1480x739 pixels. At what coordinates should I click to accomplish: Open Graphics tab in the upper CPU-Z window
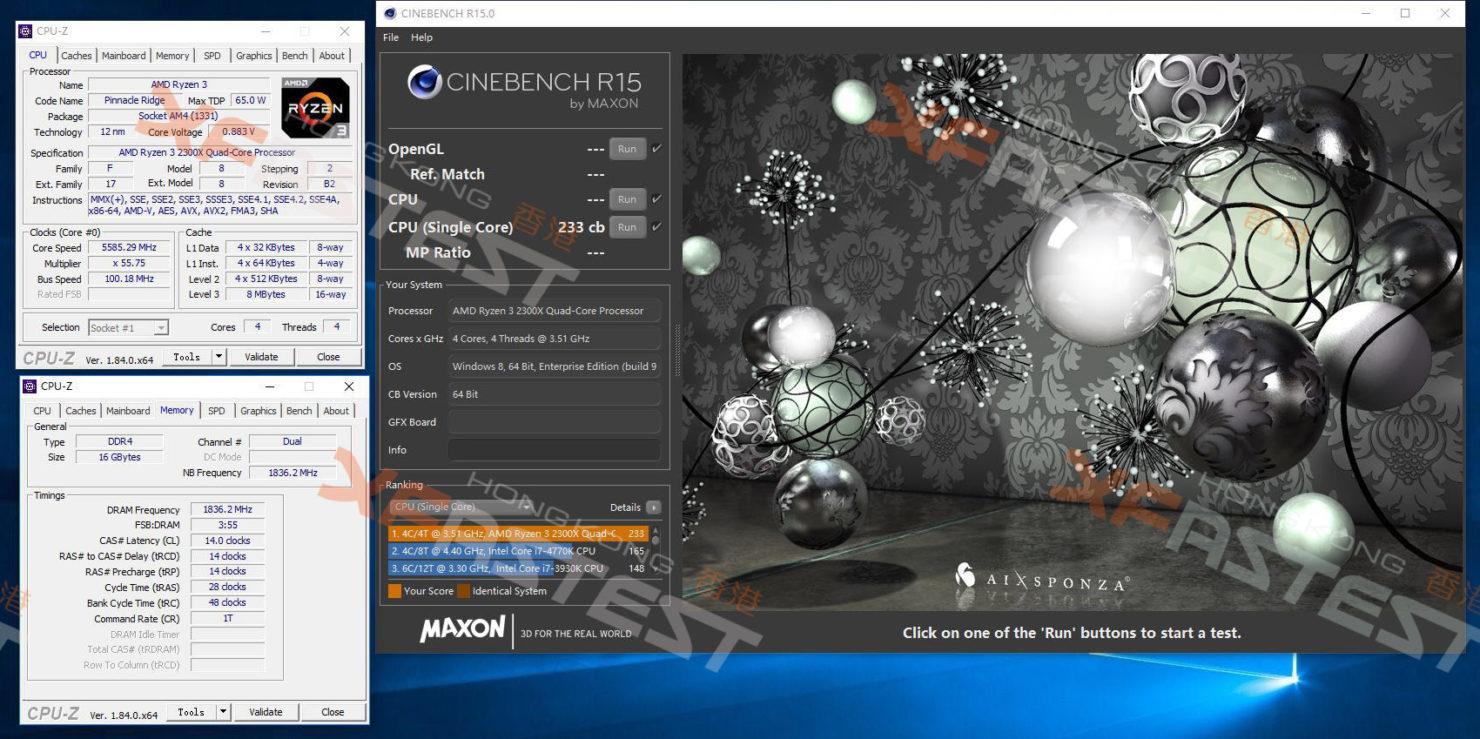point(254,56)
